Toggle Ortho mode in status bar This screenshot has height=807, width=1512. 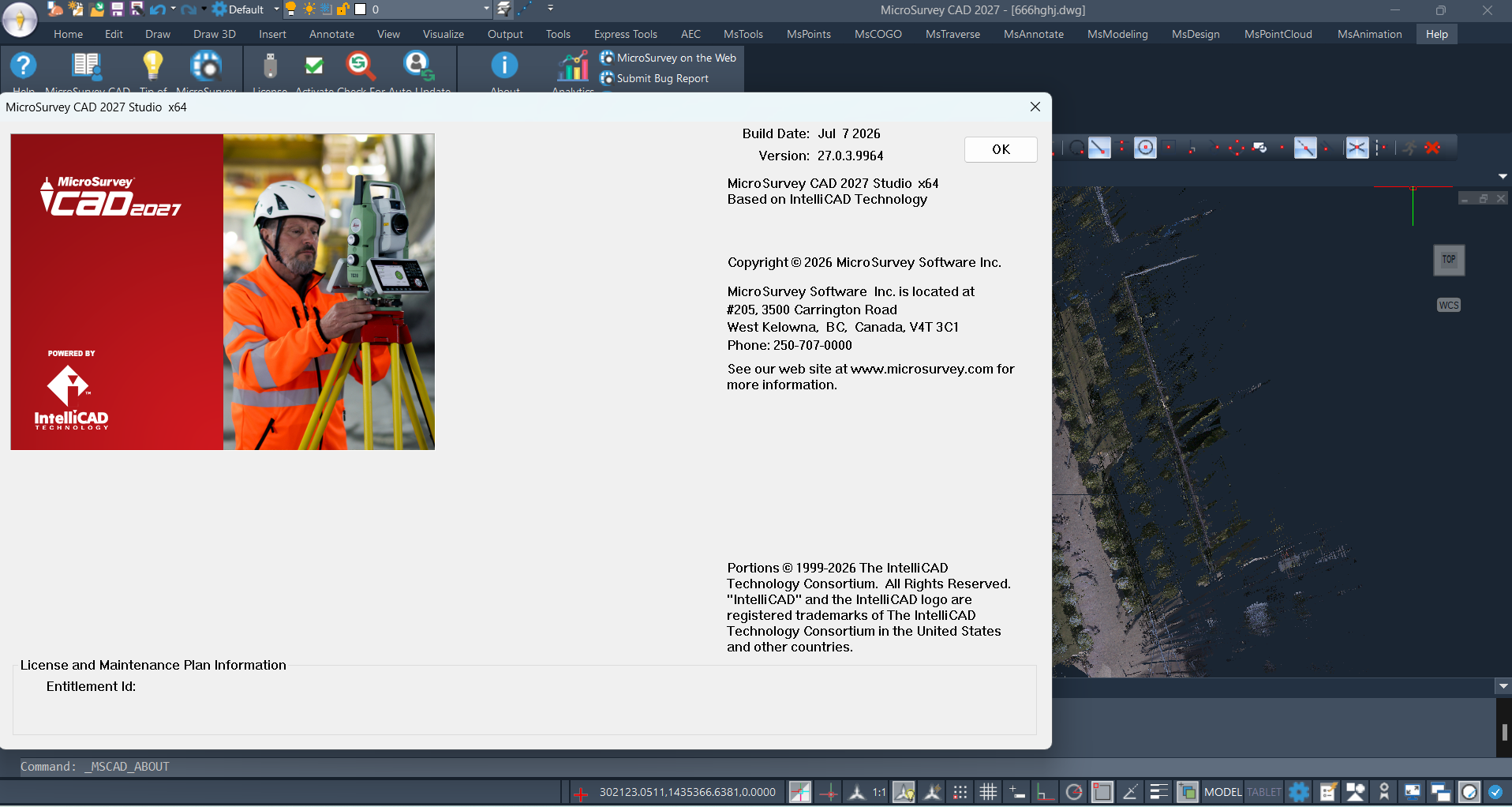(x=1046, y=792)
